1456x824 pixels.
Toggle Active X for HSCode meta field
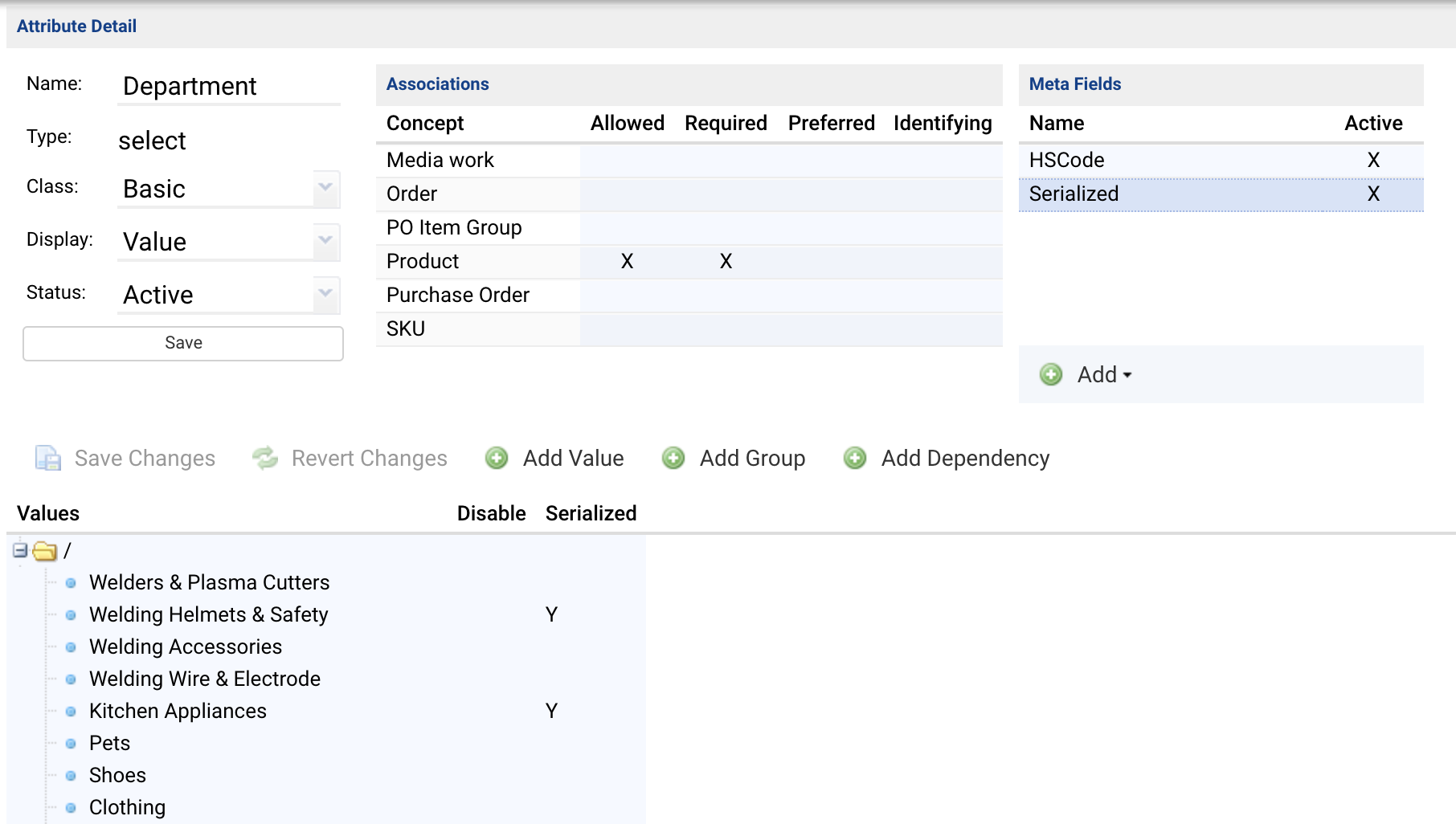[x=1373, y=160]
